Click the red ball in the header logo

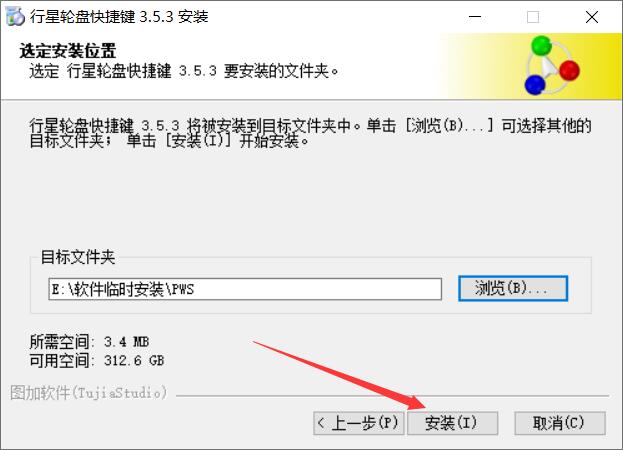[569, 71]
